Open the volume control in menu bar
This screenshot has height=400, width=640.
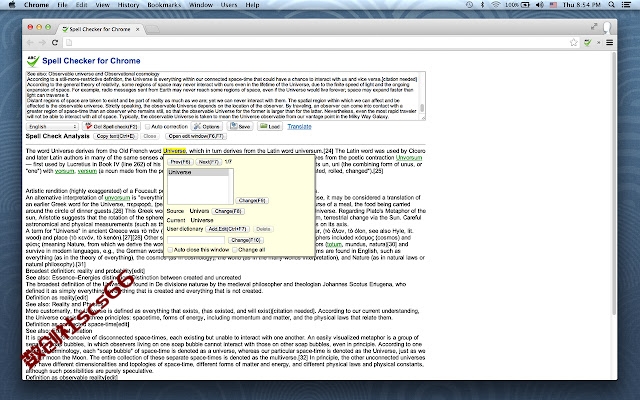pos(540,5)
